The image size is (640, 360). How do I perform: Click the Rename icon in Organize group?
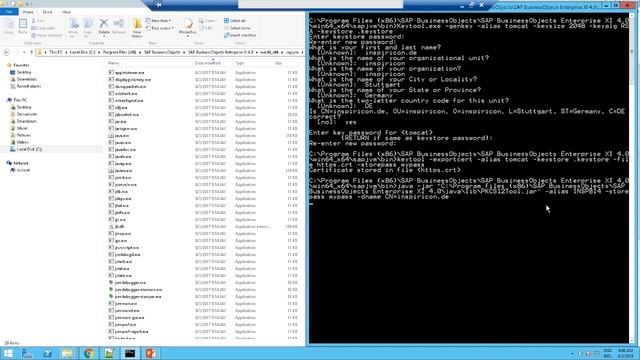(119, 26)
